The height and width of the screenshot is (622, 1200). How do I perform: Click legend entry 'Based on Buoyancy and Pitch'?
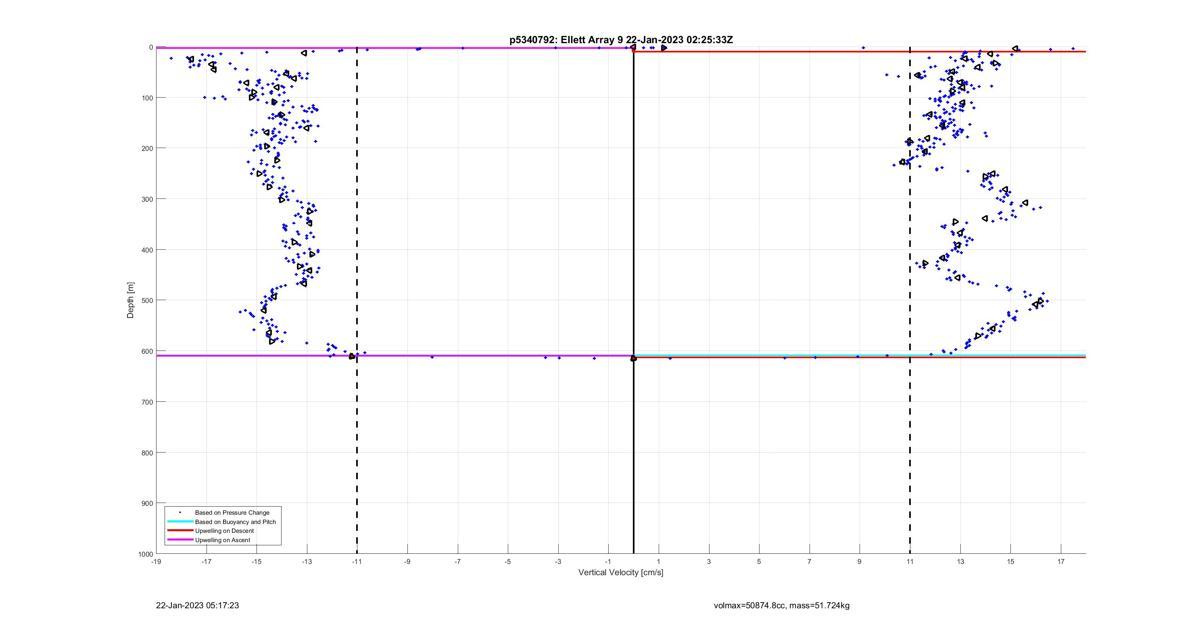point(235,522)
